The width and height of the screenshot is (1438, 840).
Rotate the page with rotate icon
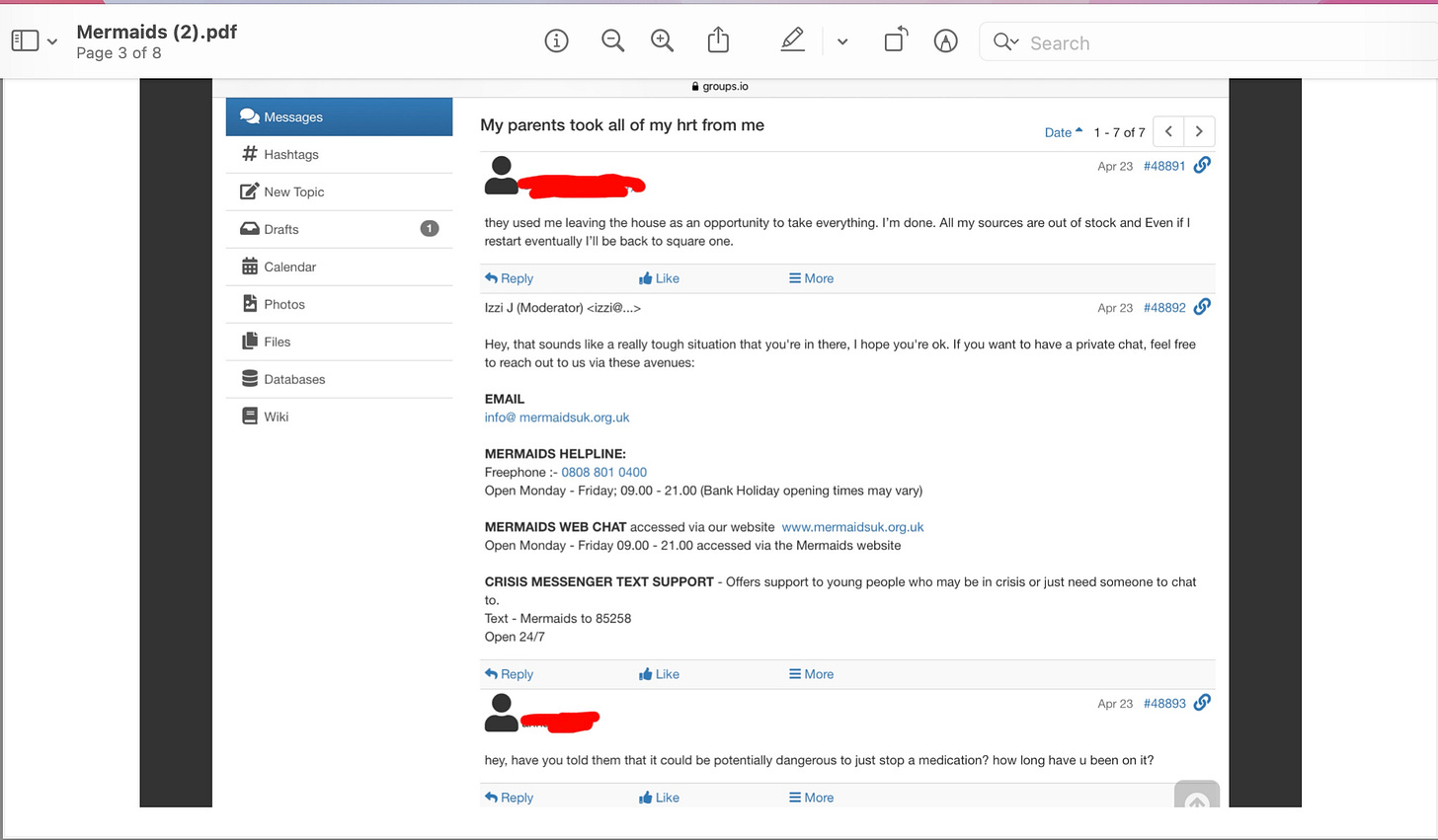coord(896,40)
